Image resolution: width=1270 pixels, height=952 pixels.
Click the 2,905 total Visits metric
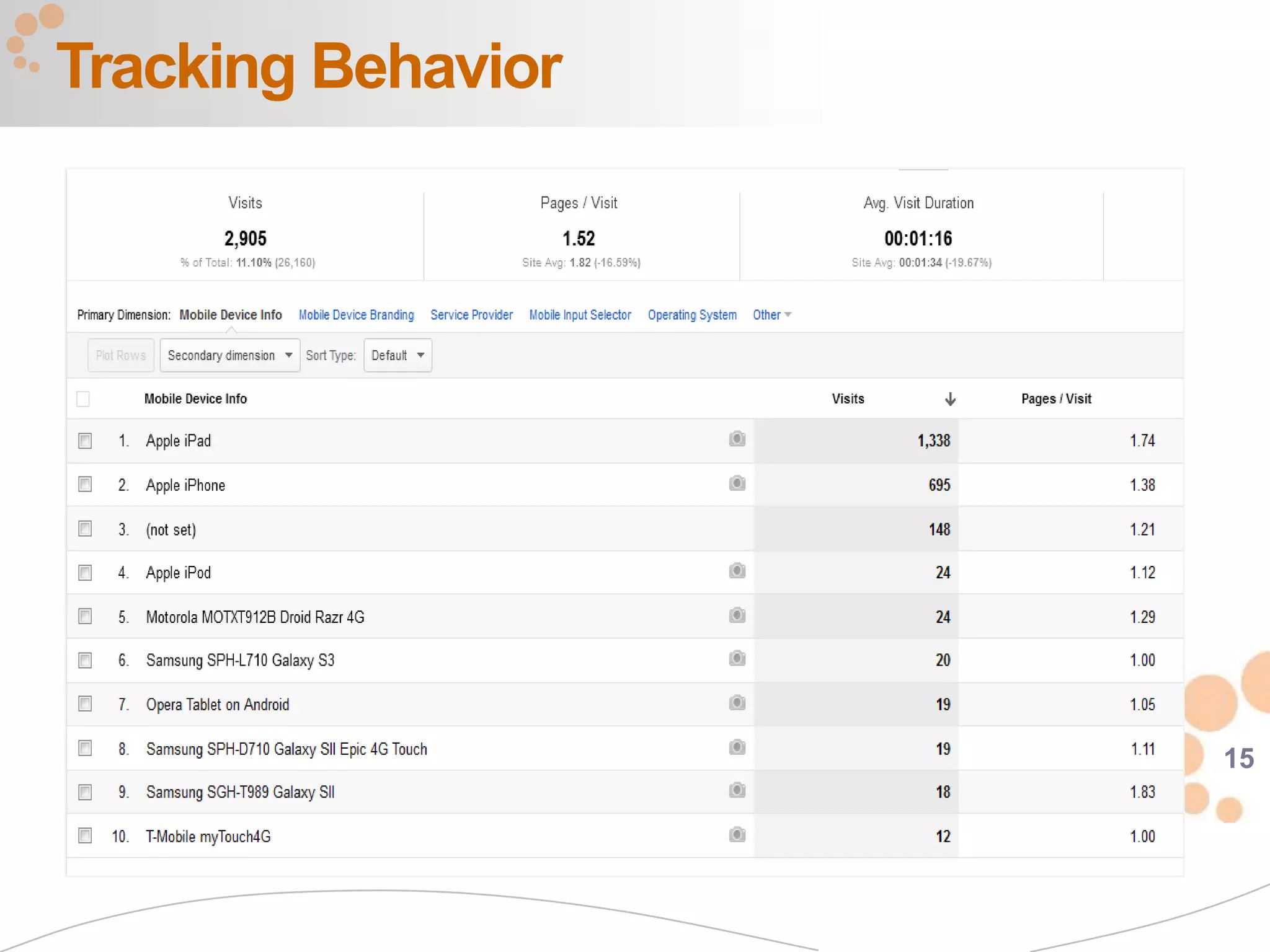pyautogui.click(x=246, y=239)
